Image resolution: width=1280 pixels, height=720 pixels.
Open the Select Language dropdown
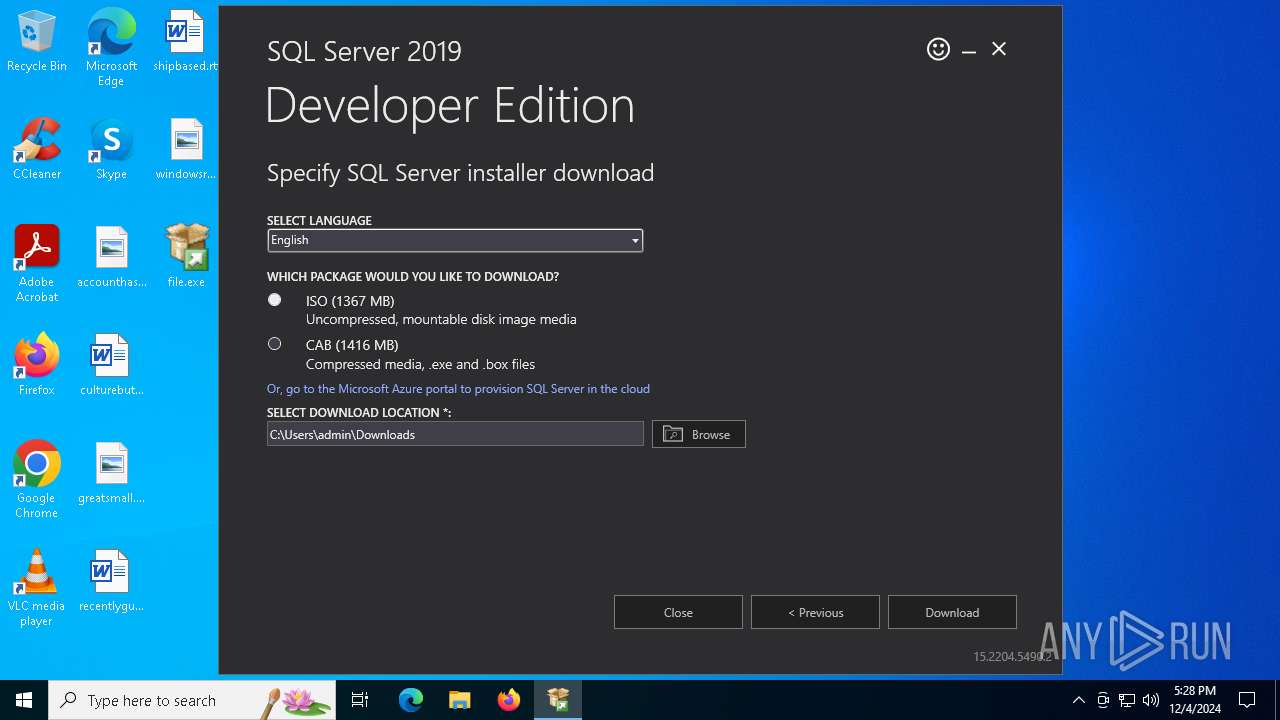[x=455, y=240]
